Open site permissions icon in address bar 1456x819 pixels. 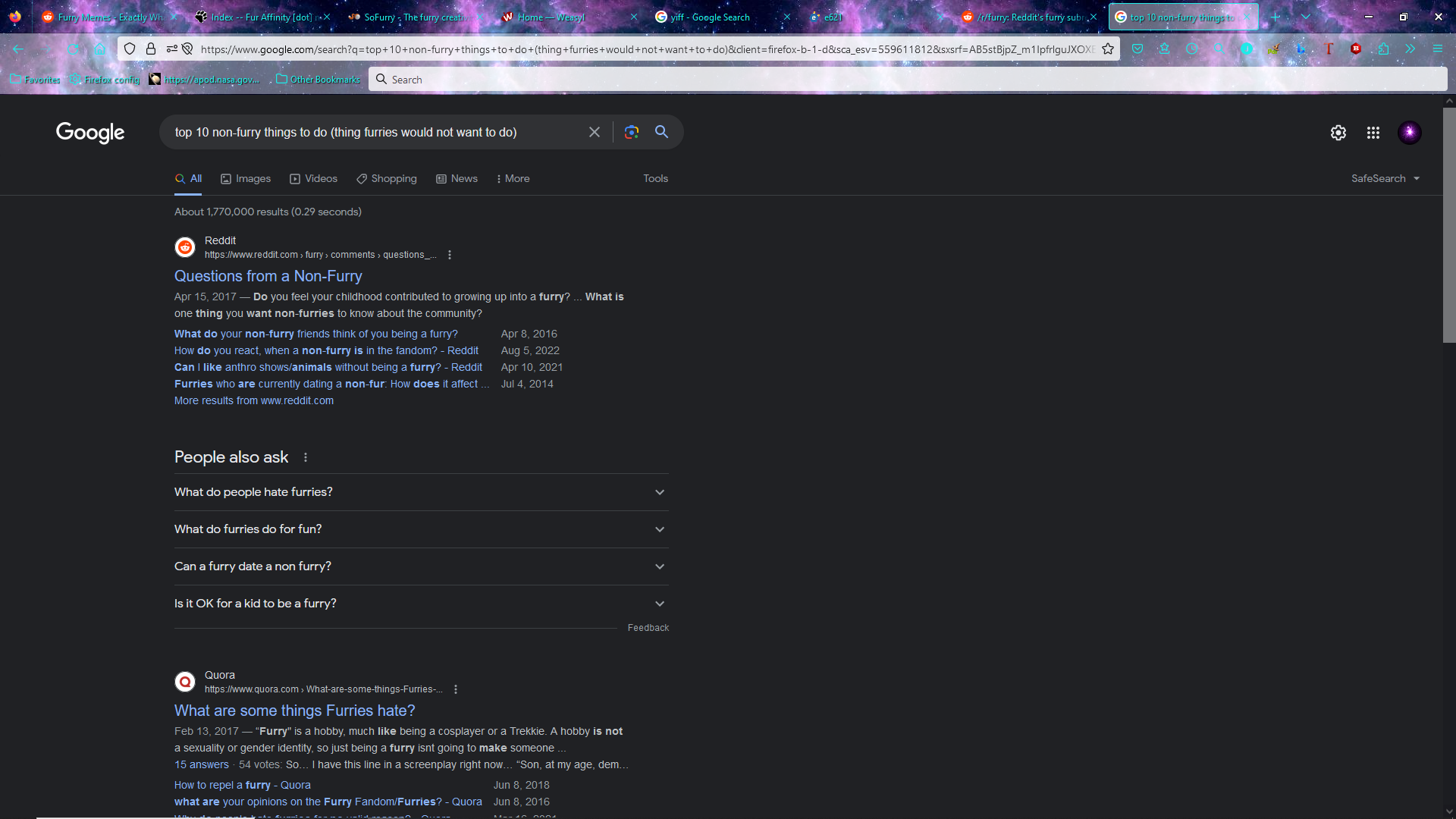click(172, 49)
